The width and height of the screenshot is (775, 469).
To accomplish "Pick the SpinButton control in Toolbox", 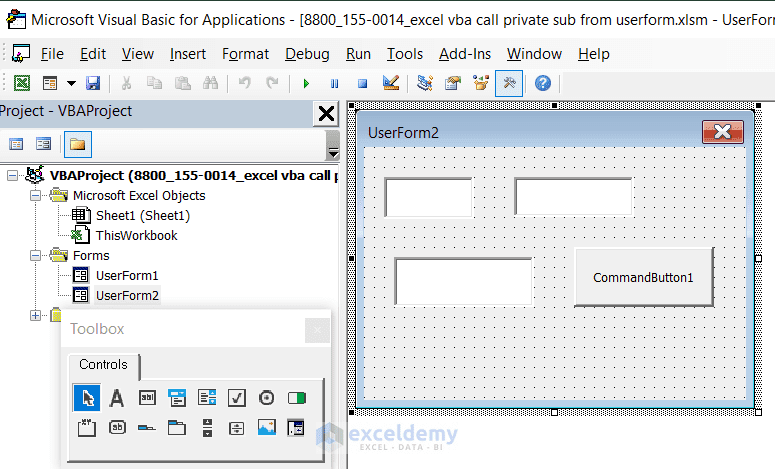I will point(237,428).
